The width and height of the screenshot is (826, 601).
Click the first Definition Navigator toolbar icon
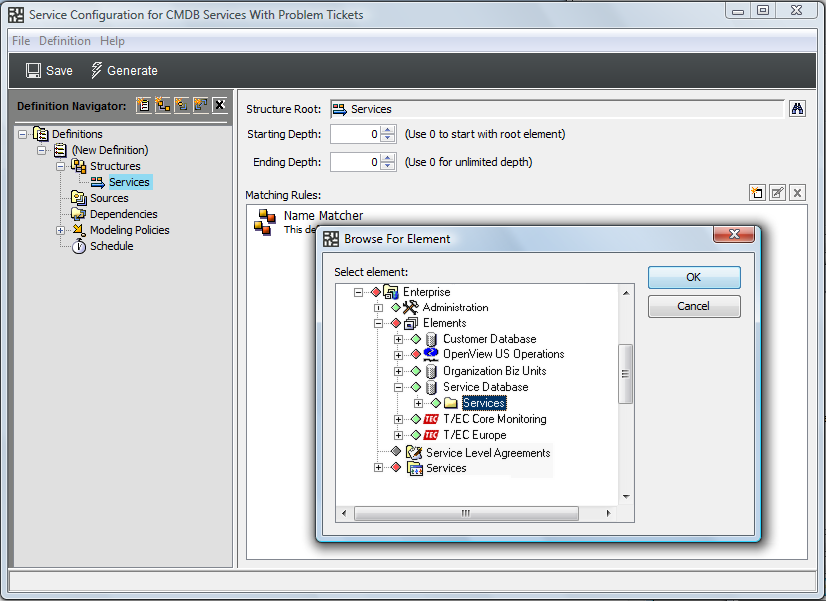click(x=143, y=105)
